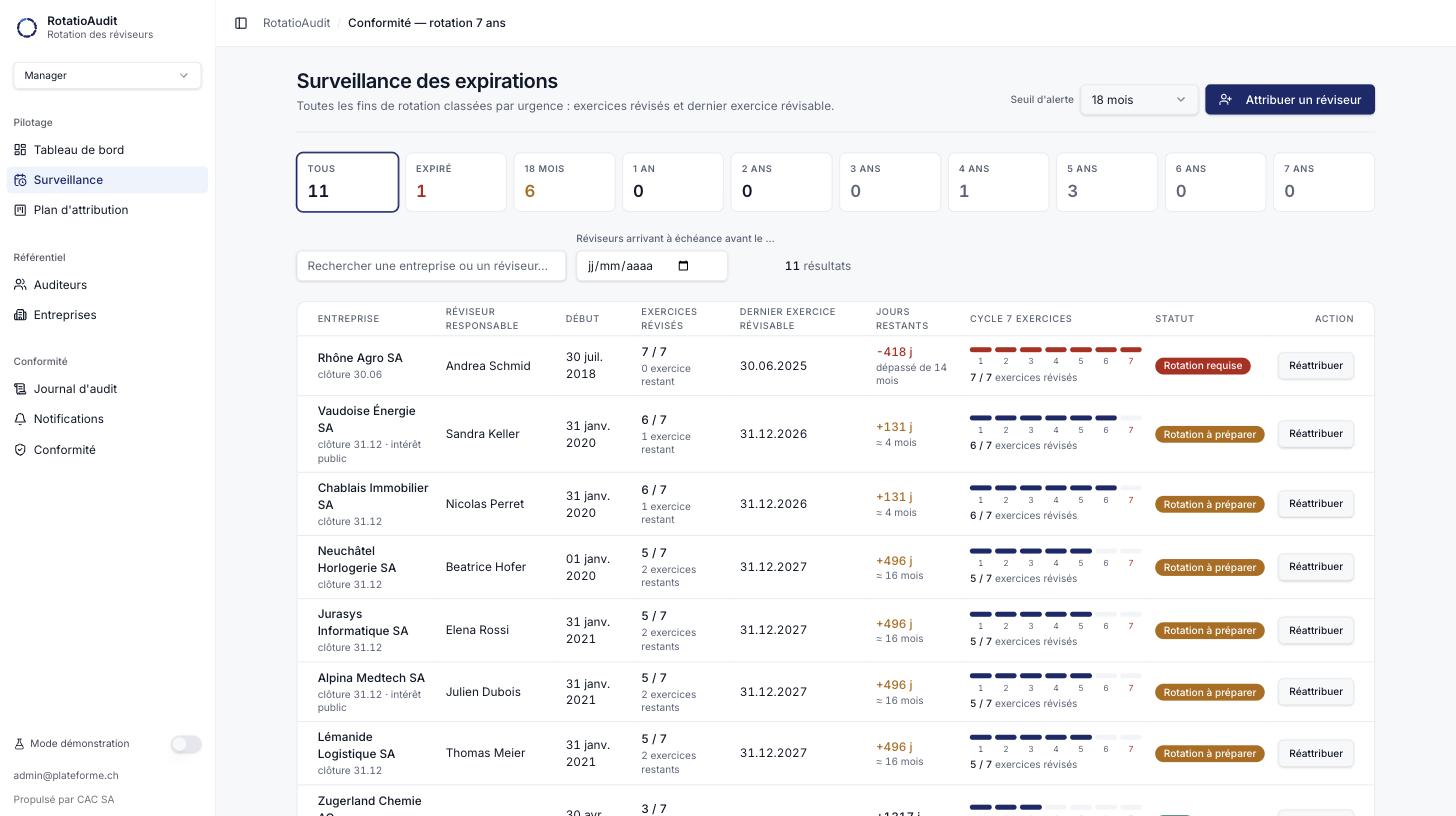Open the Entreprises page
The height and width of the screenshot is (816, 1456).
coord(107,315)
